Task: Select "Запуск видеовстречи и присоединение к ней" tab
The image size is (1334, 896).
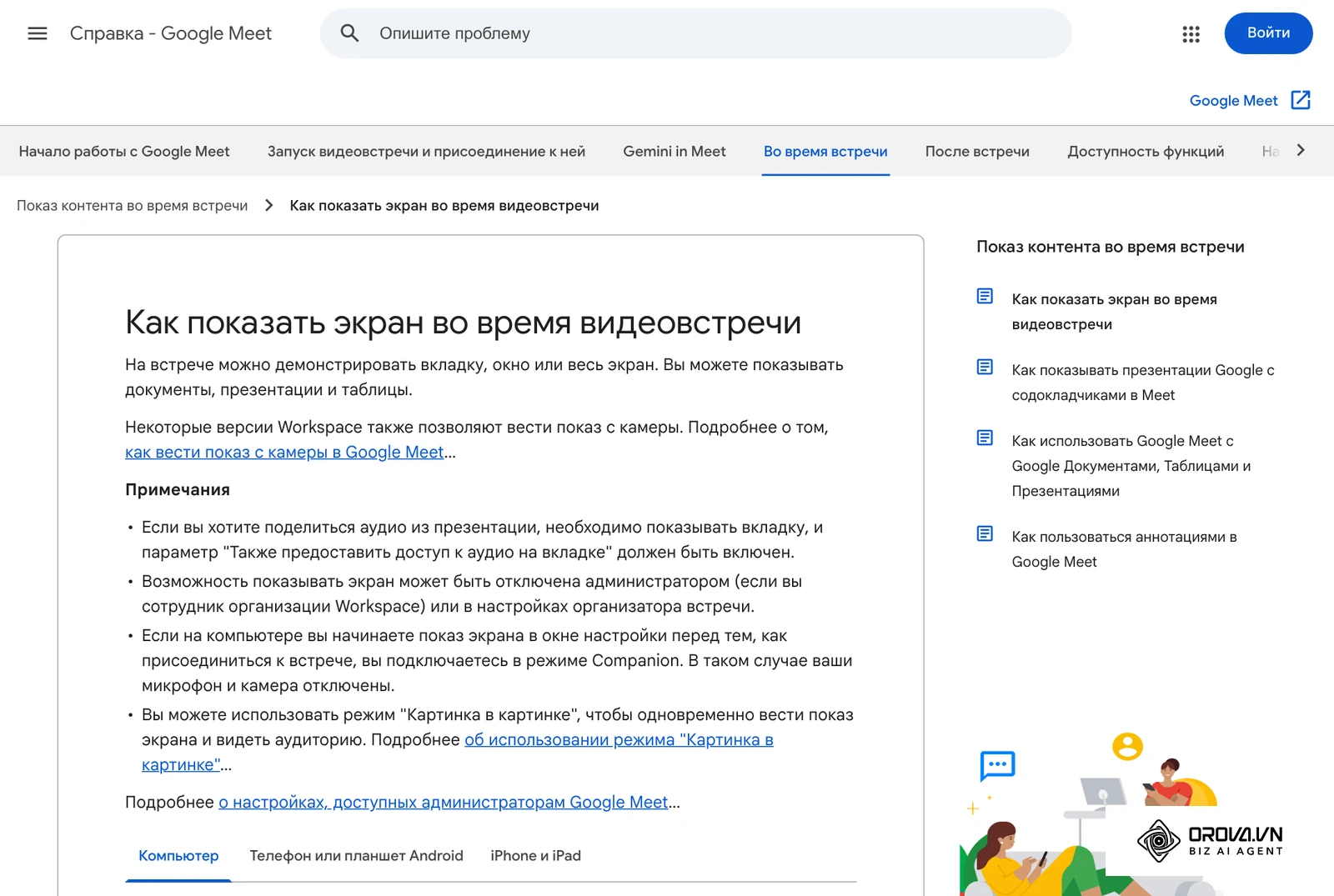Action: pyautogui.click(x=426, y=152)
